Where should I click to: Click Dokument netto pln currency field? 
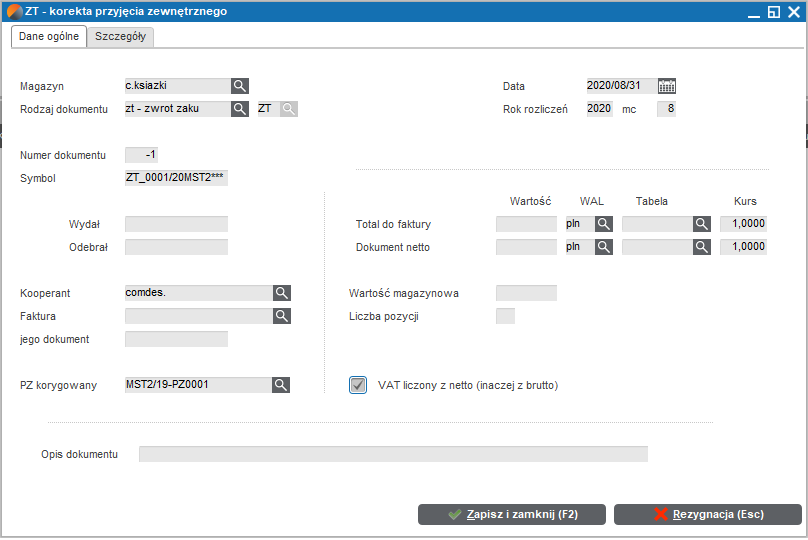(580, 247)
